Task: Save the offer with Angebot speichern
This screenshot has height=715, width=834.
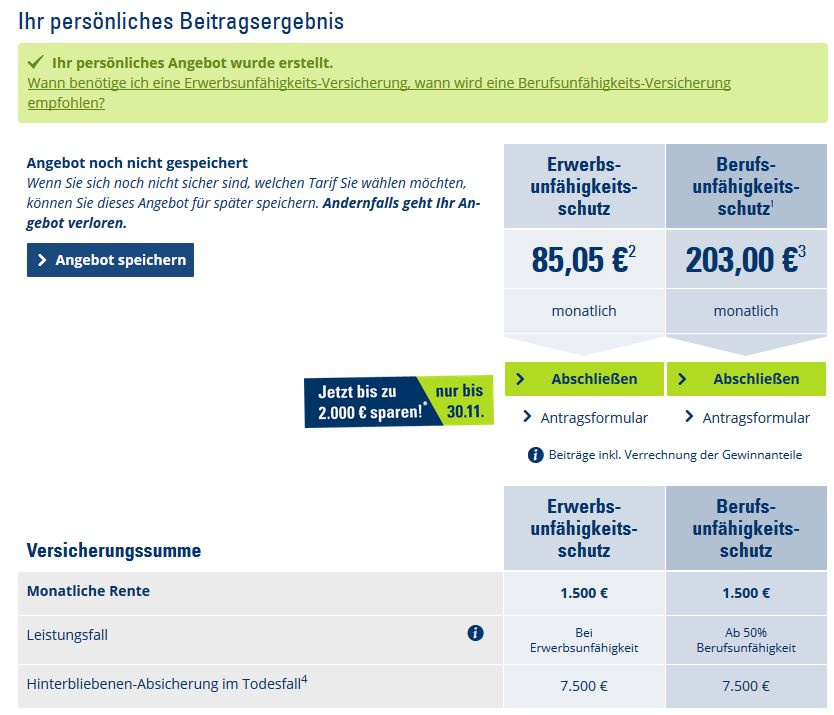Action: tap(110, 260)
